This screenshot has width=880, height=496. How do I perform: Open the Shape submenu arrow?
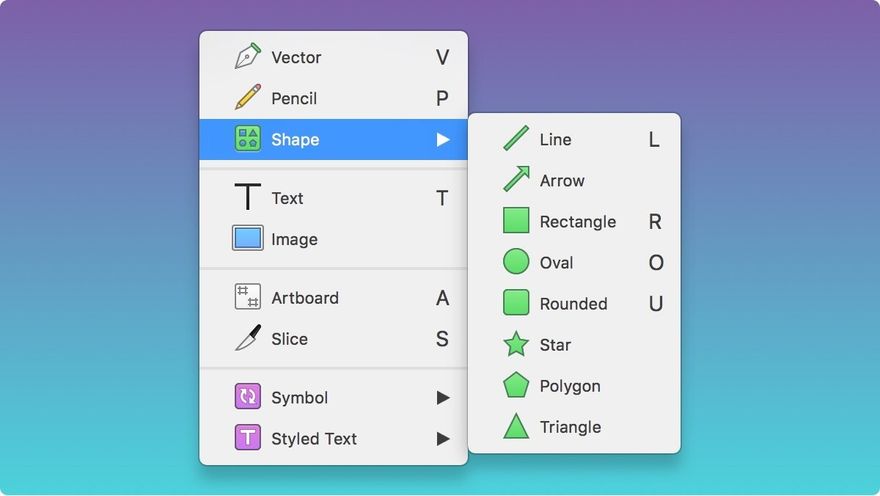(443, 139)
